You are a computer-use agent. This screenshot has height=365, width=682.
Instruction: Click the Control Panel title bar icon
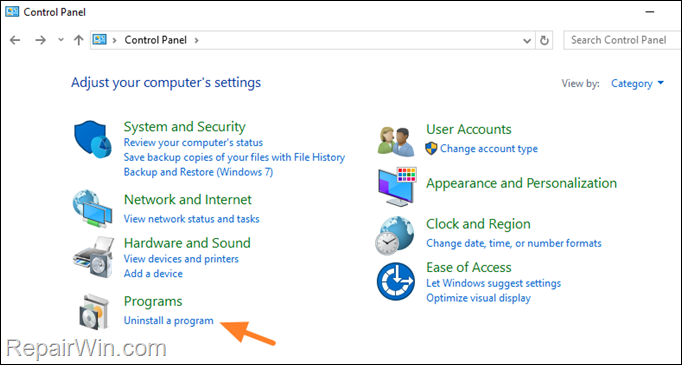12,12
